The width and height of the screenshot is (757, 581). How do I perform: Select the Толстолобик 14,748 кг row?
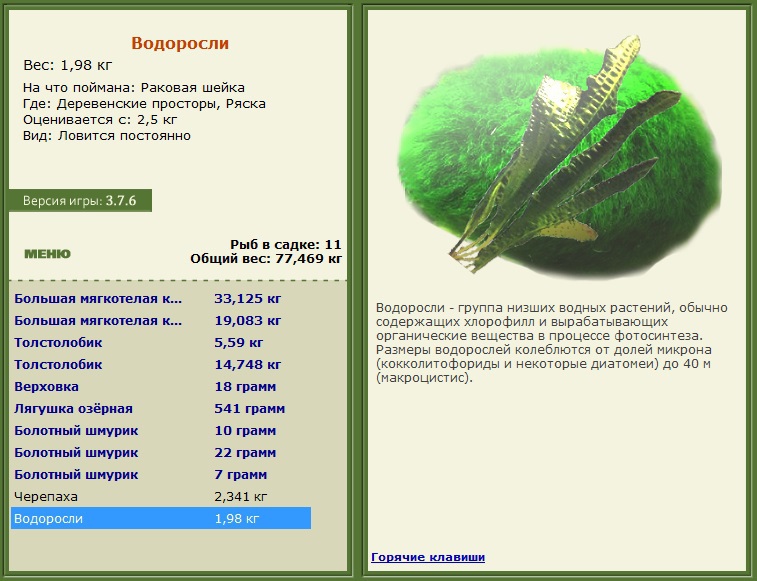161,365
